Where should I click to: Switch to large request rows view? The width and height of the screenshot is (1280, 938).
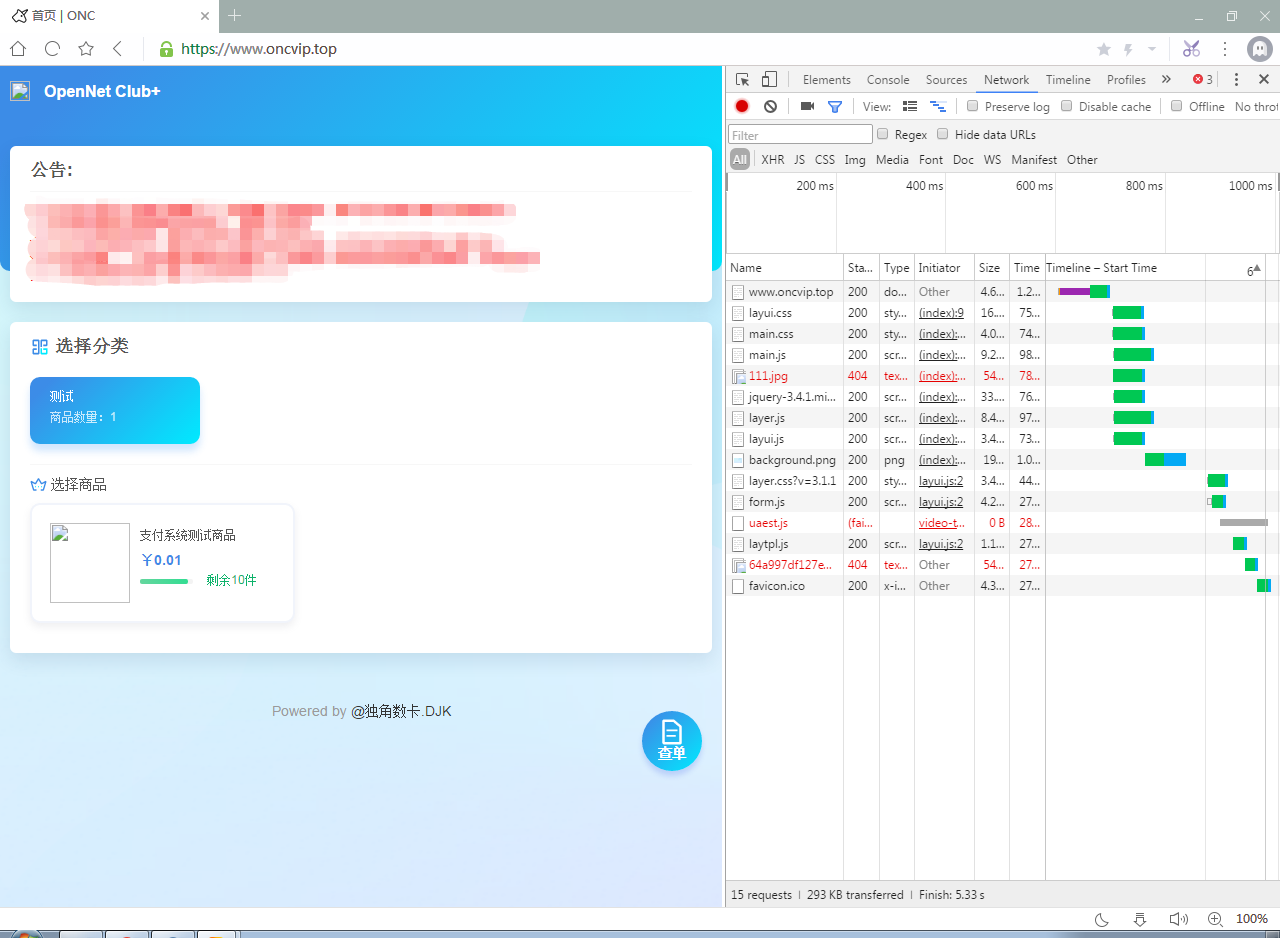pos(910,106)
